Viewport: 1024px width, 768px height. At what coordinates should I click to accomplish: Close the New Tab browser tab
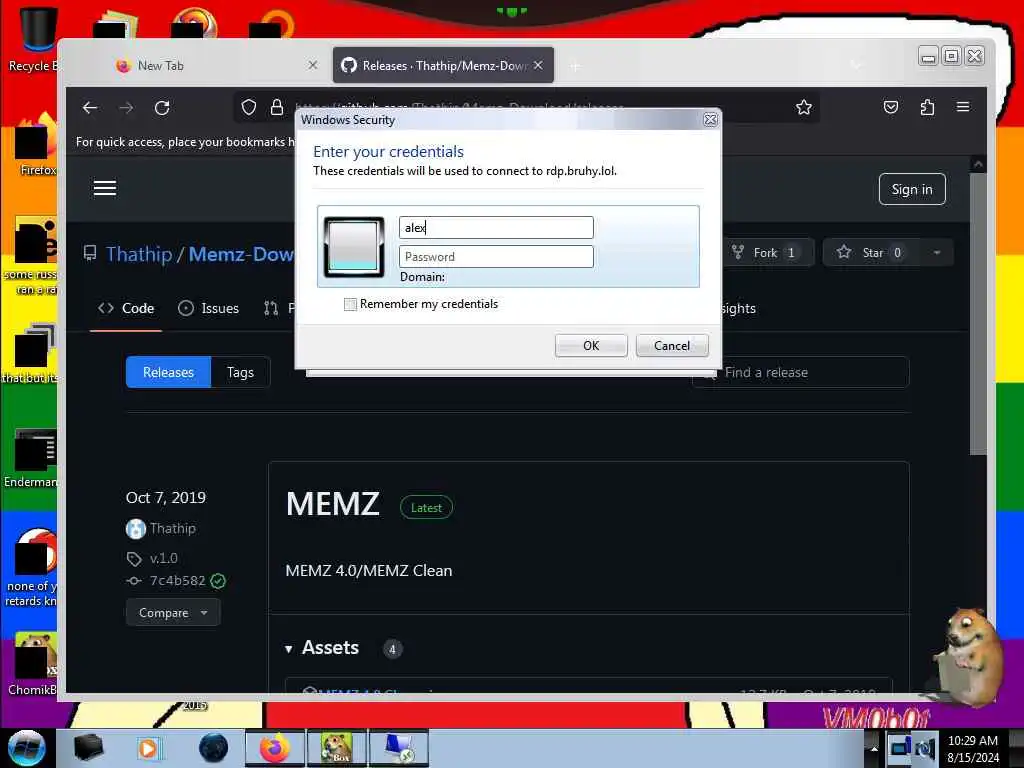tap(313, 65)
